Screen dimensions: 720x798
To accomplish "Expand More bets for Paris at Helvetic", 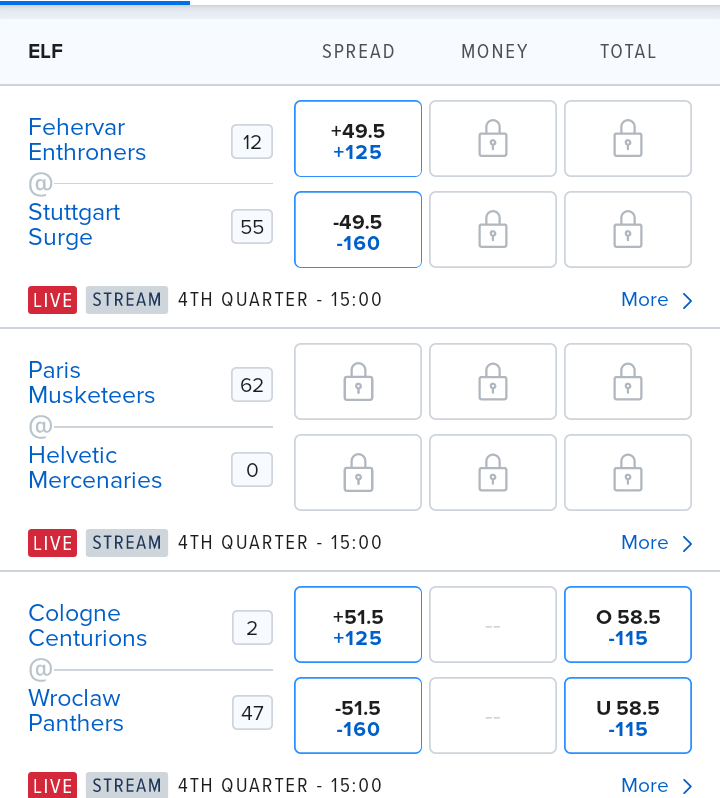I will [x=656, y=543].
